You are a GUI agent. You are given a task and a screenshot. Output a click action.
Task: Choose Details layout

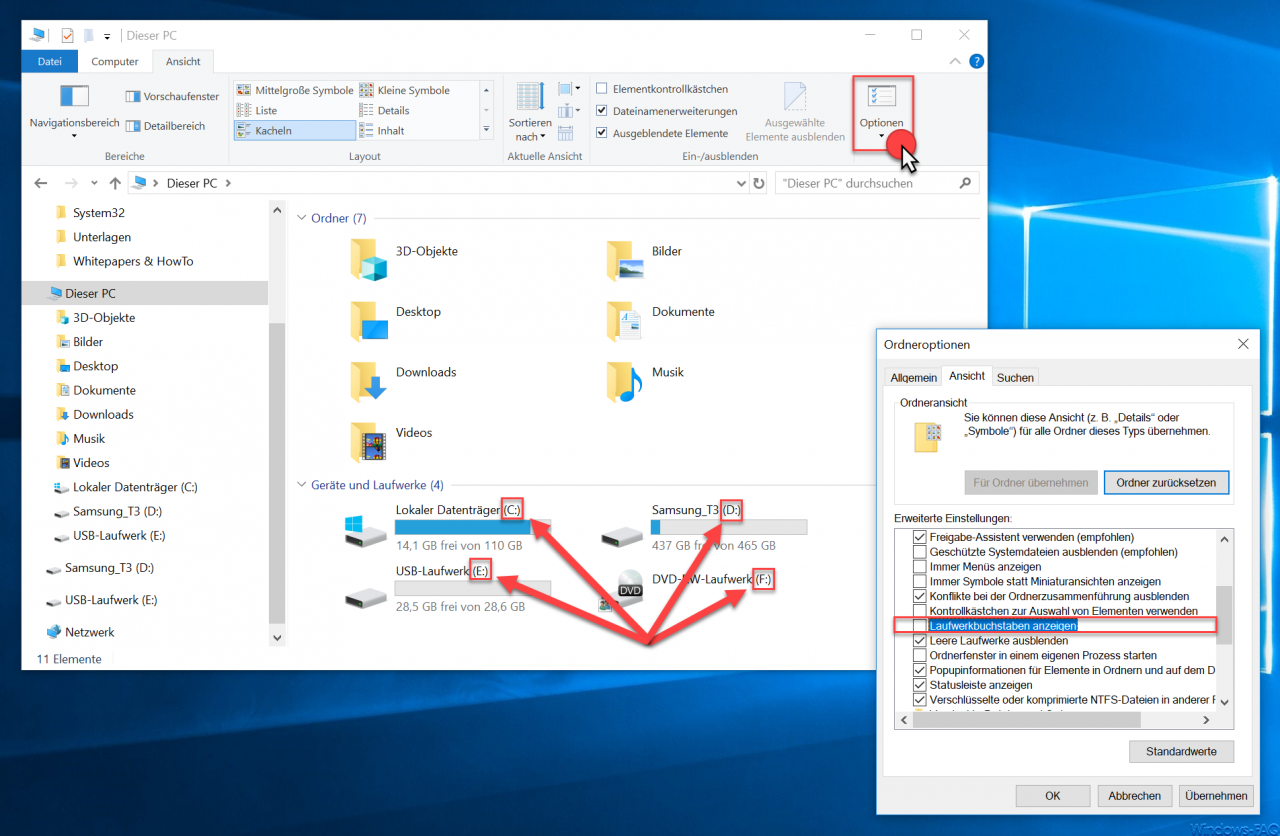384,110
